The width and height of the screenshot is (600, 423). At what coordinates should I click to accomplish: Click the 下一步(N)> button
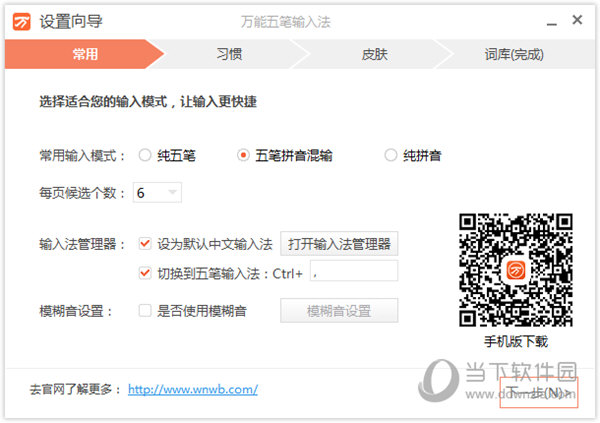tap(539, 393)
